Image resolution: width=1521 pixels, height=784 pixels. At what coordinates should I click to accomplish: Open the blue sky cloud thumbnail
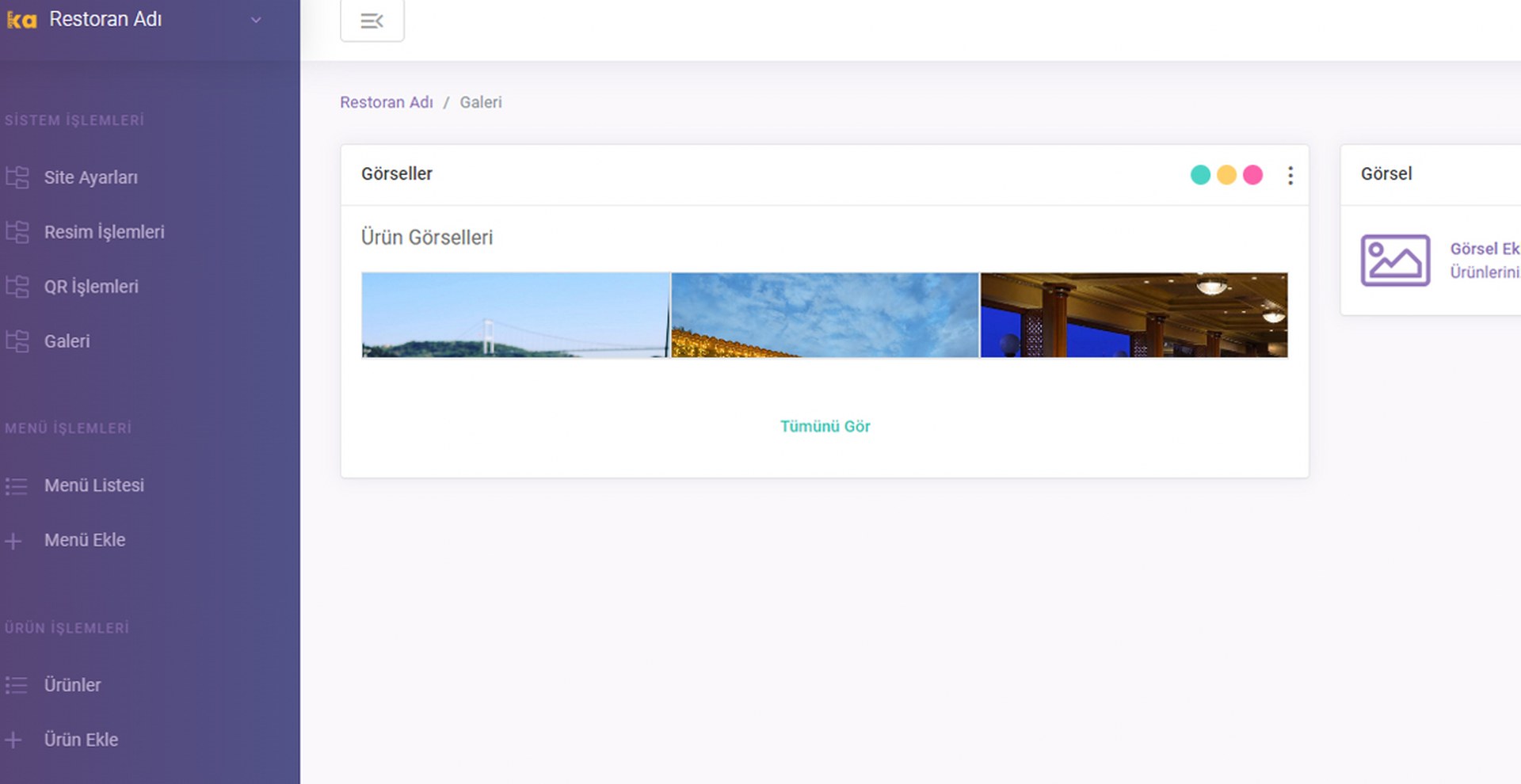[x=825, y=315]
